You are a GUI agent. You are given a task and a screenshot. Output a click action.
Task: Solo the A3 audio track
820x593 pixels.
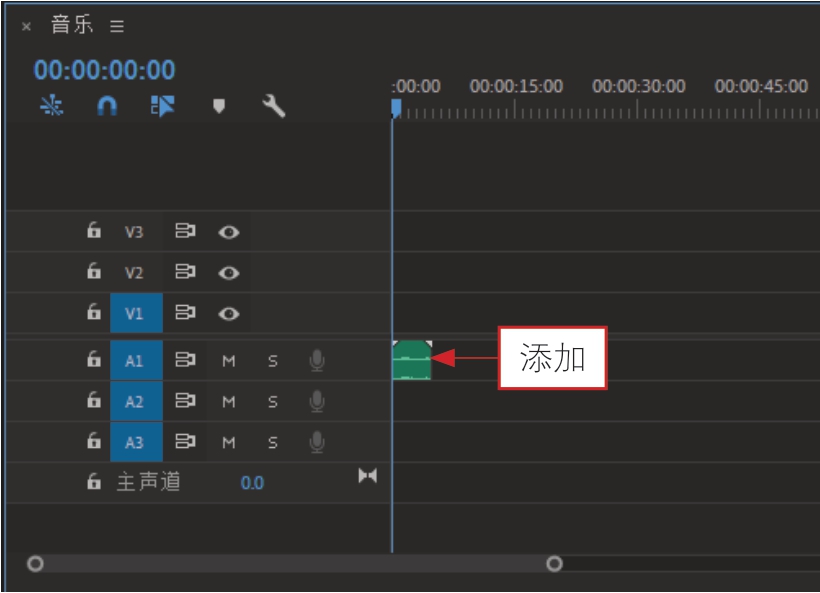(x=272, y=443)
